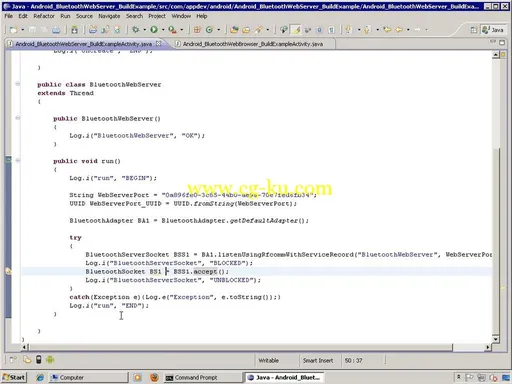Open the Window menu
512x384 pixels.
pos(181,16)
